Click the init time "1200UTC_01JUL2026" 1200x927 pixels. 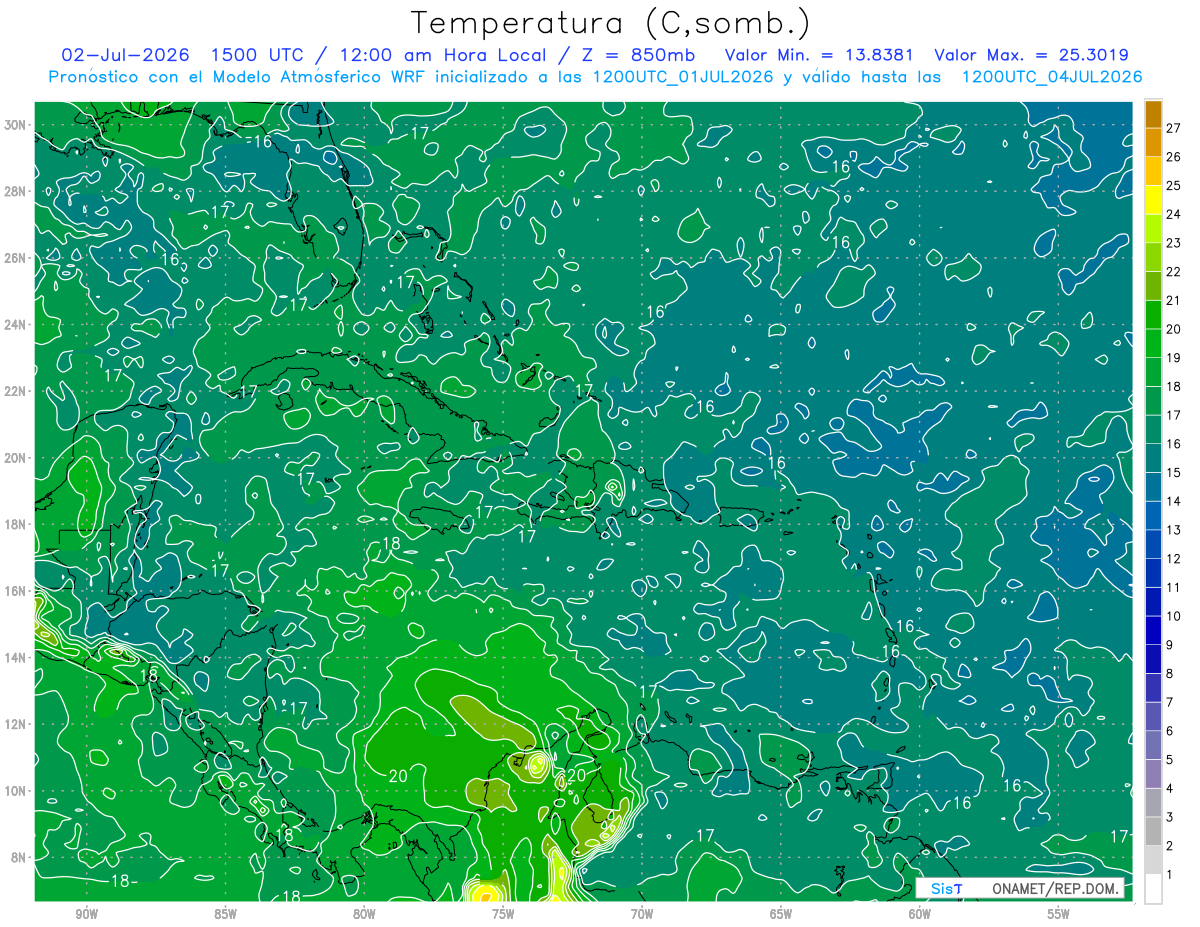[x=684, y=76]
